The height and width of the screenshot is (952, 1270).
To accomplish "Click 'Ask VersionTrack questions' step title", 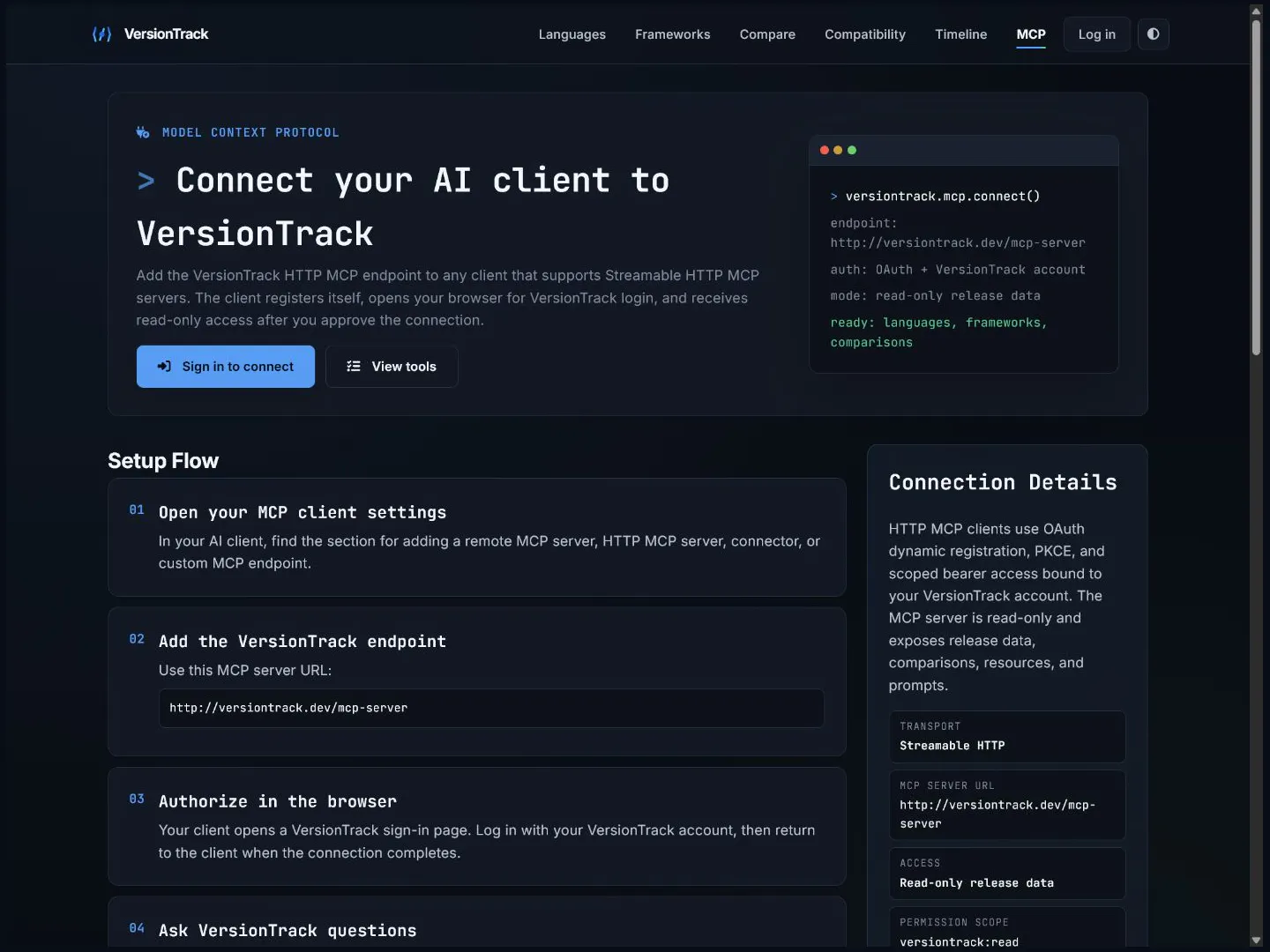I will tap(288, 931).
